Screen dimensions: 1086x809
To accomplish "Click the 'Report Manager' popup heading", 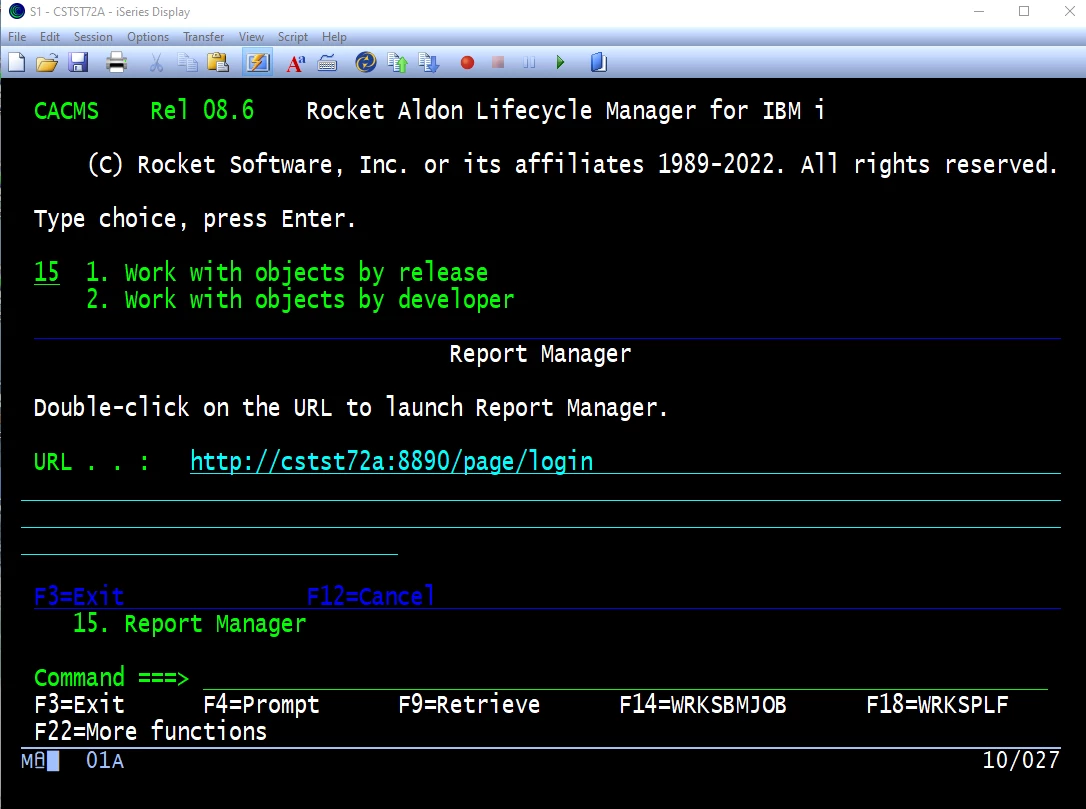I will point(540,353).
